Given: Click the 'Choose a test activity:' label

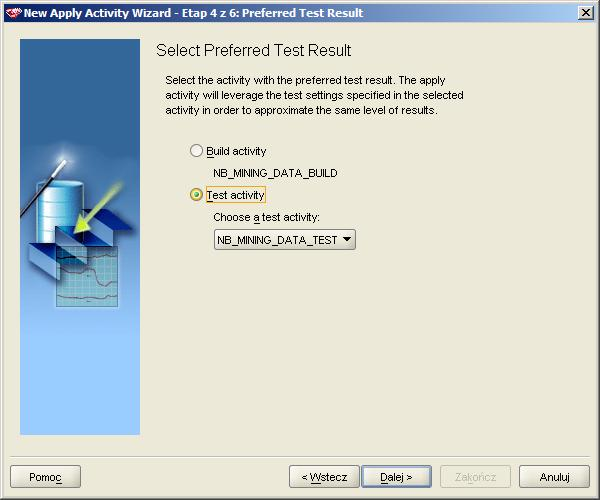Looking at the screenshot, I should coord(266,217).
